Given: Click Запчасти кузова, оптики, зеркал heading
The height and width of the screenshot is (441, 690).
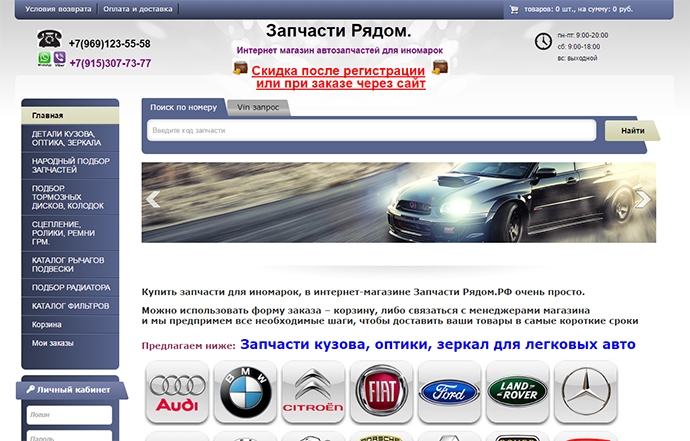Looking at the screenshot, I should (x=438, y=344).
